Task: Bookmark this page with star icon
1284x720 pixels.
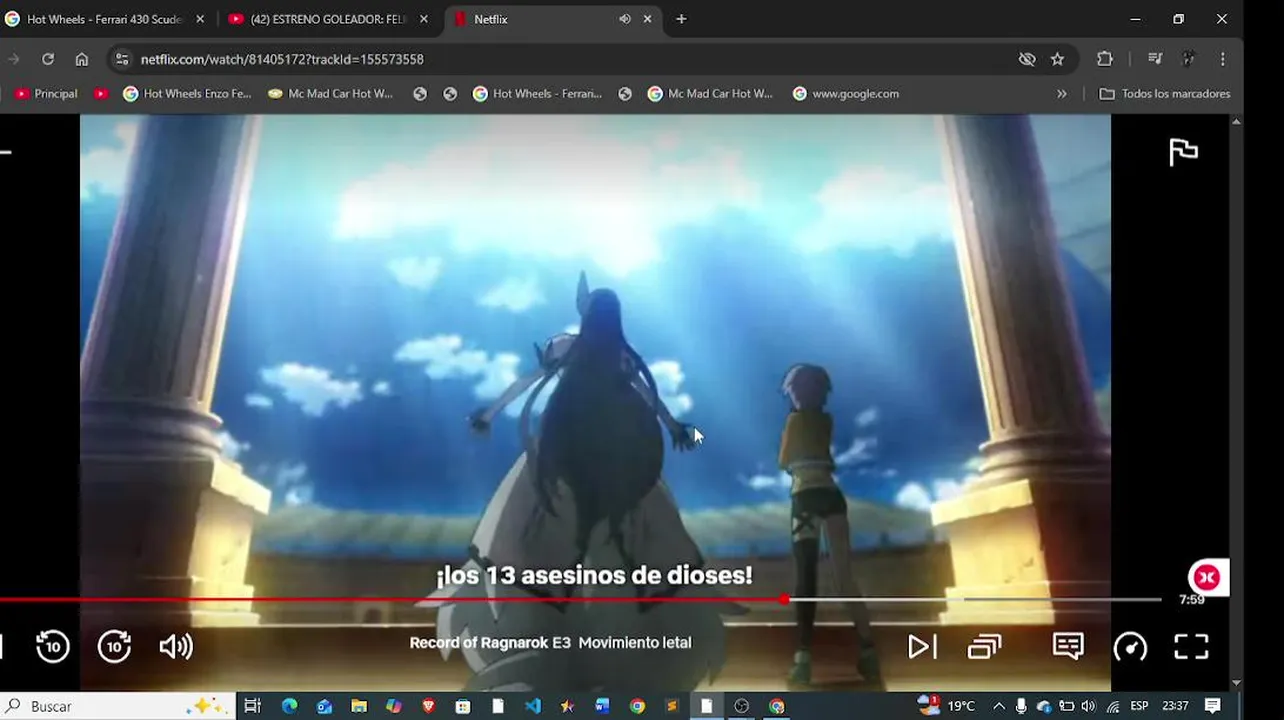Action: point(1057,59)
